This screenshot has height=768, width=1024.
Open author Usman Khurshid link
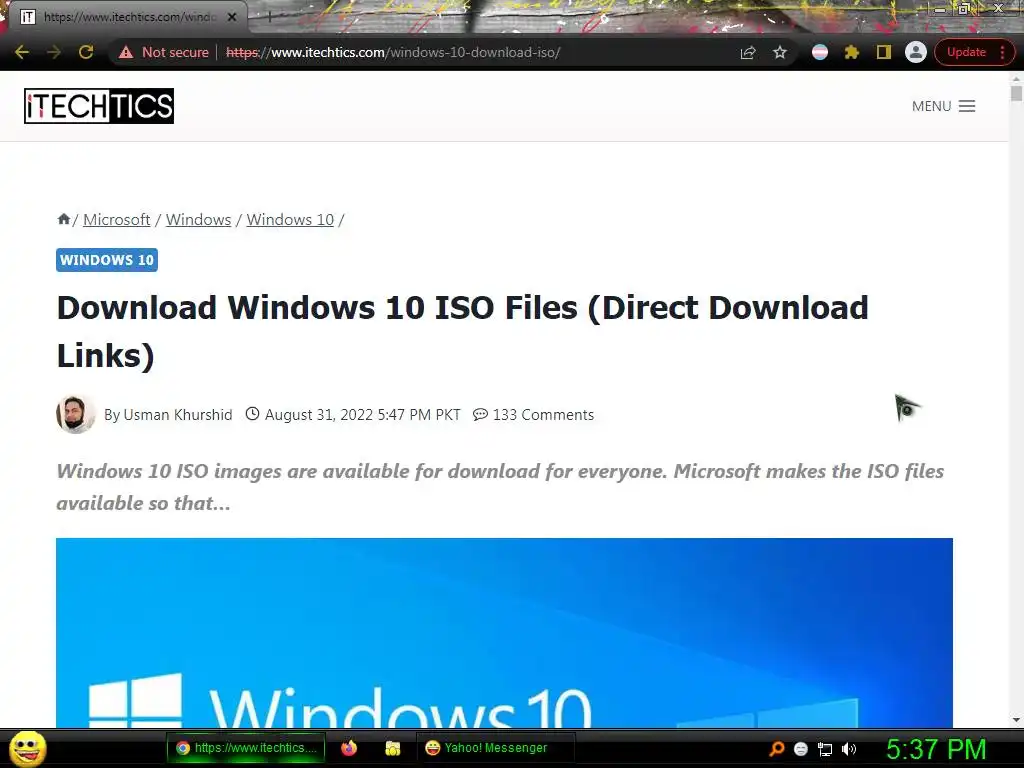[178, 415]
